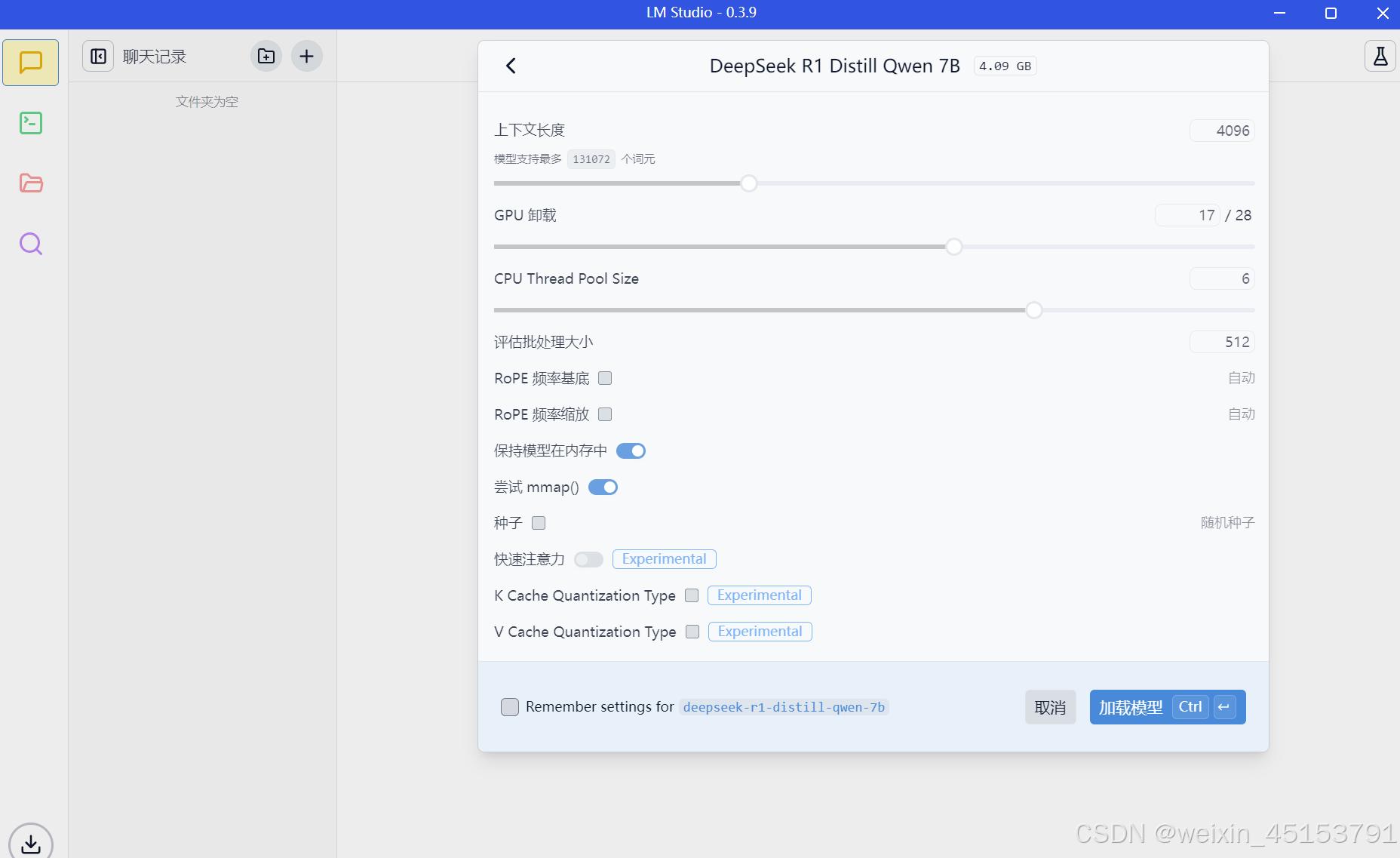This screenshot has width=1400, height=858.
Task: Open the Developer terminal icon in the sidebar
Action: 31,123
